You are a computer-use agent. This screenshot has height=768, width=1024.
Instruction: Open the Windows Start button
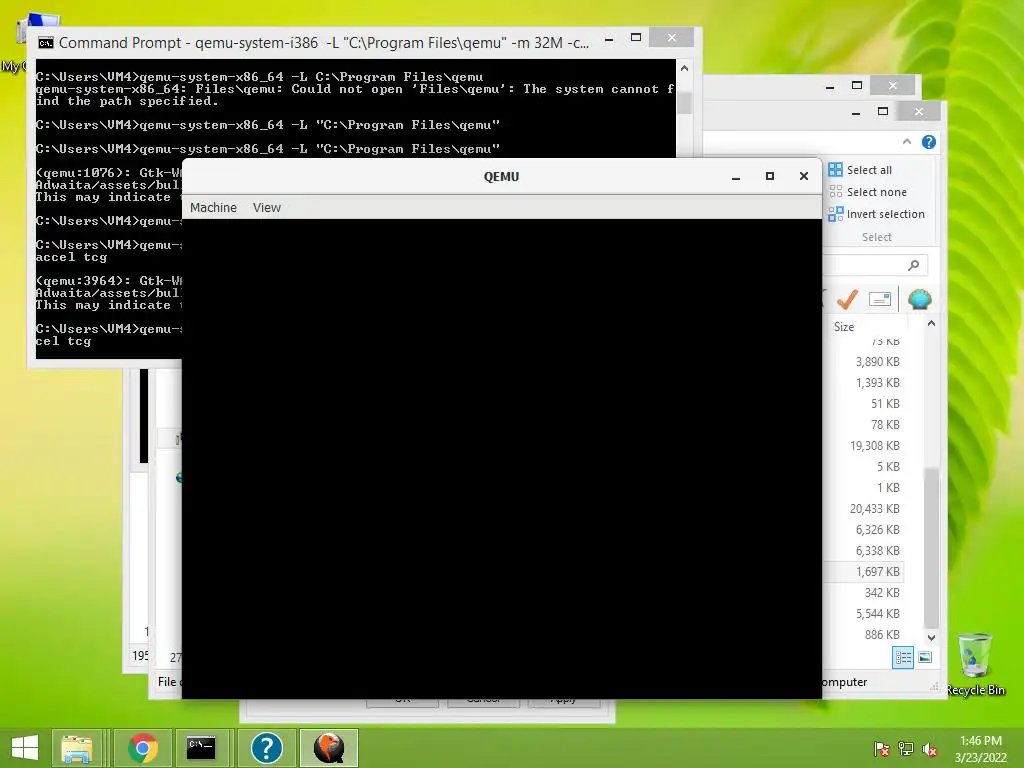[x=25, y=748]
